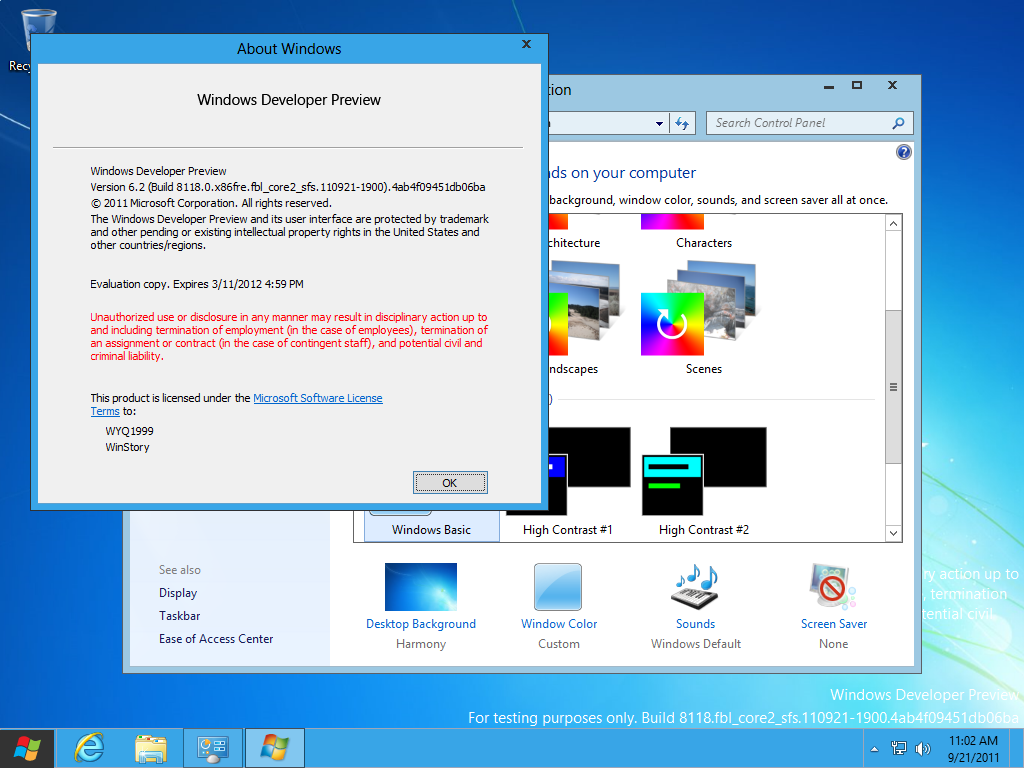Click the Search Control Panel field

(802, 123)
